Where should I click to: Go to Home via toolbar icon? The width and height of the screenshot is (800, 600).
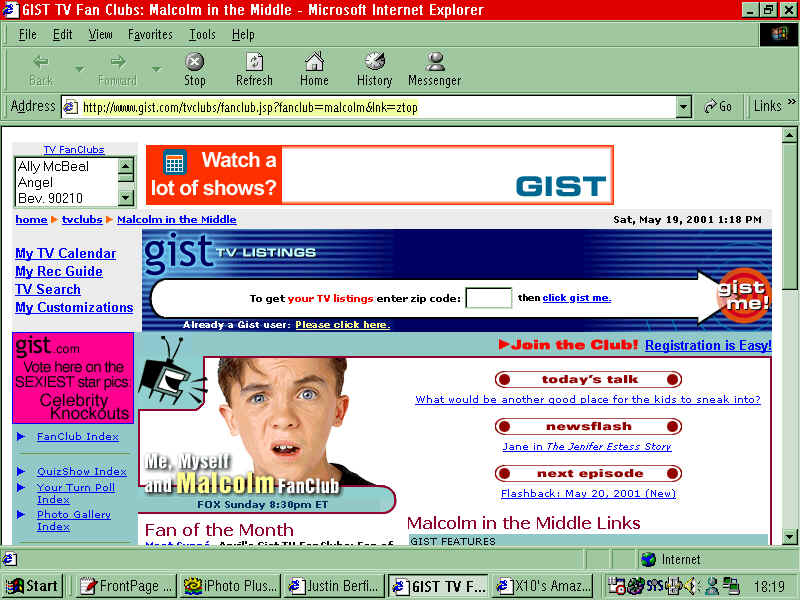tap(314, 69)
